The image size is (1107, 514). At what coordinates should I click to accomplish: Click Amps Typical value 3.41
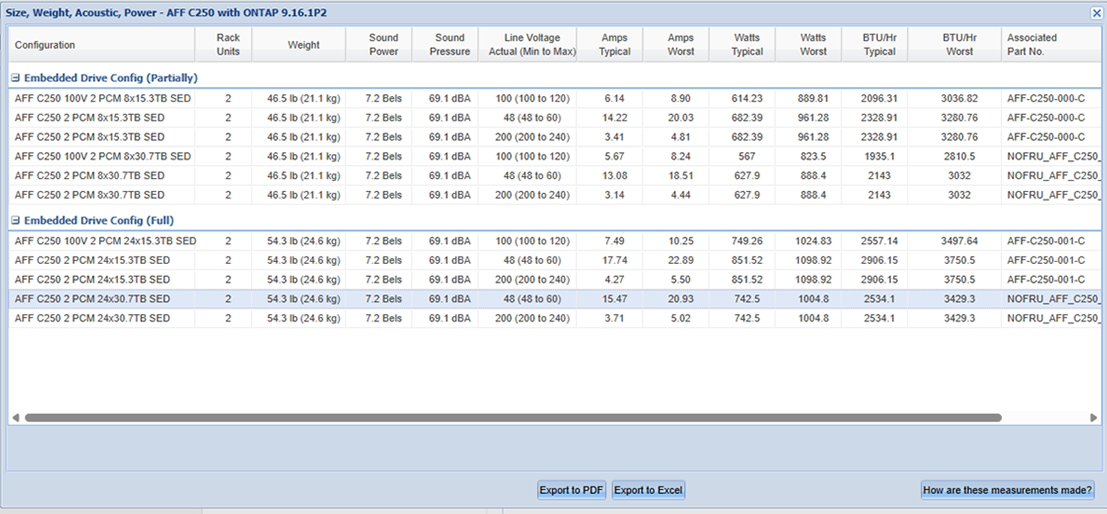click(x=615, y=137)
